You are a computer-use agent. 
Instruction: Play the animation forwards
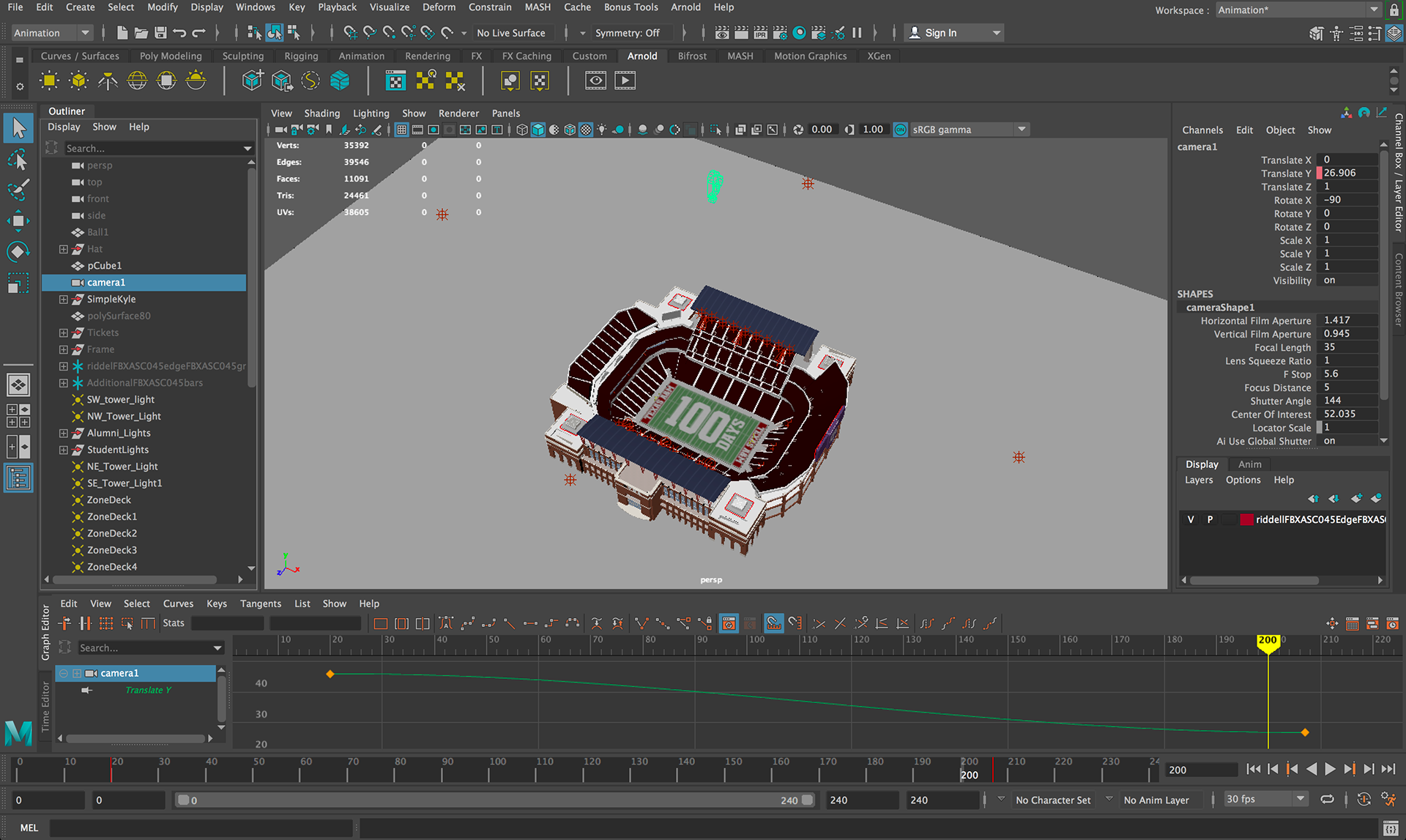click(x=1331, y=770)
